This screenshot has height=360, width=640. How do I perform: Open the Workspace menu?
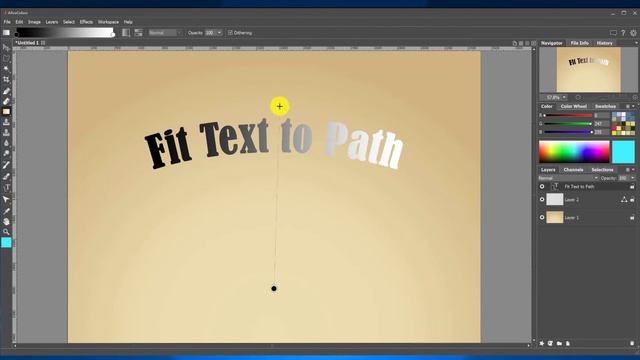[108, 22]
